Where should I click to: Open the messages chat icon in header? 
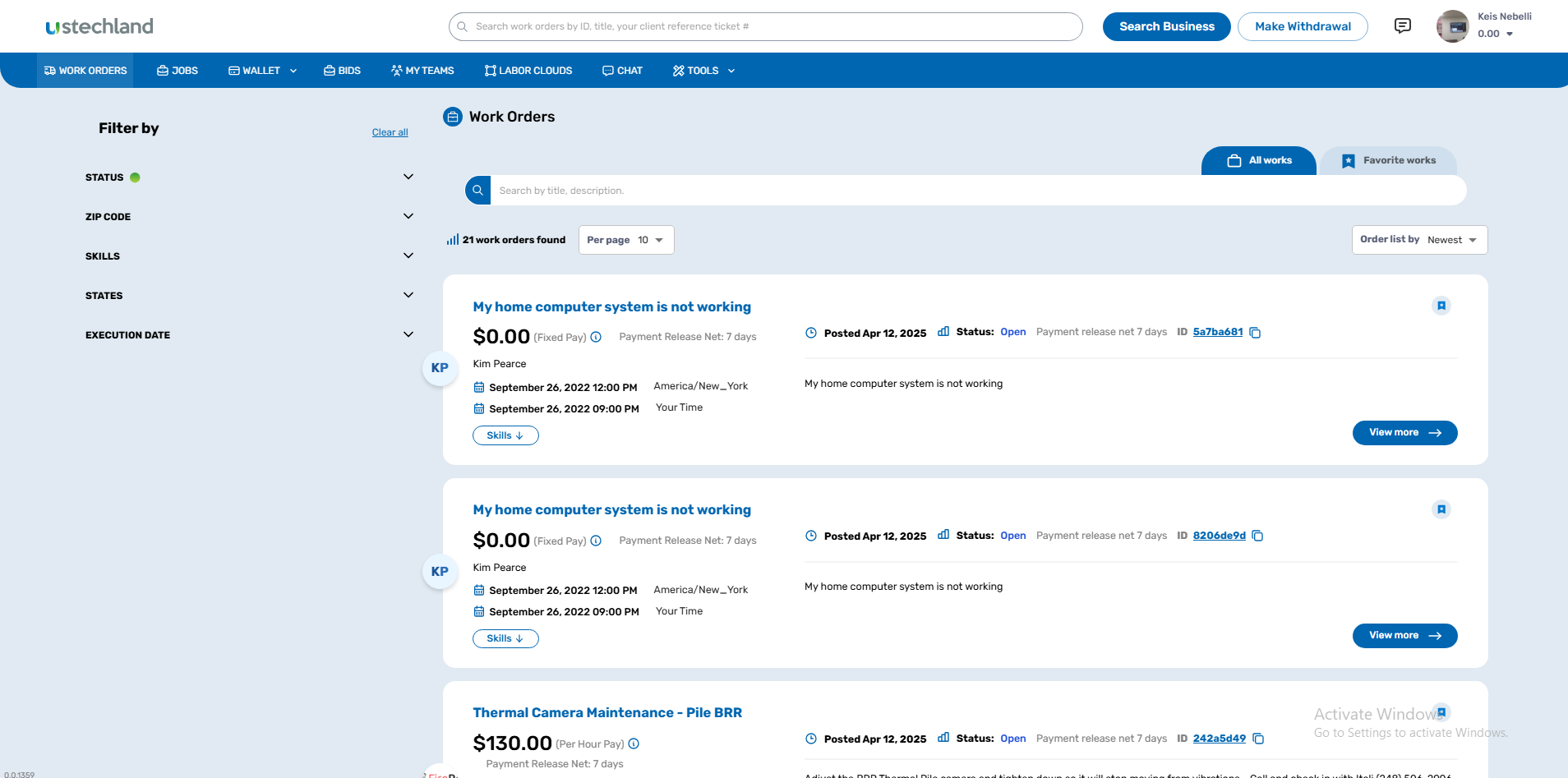(x=1403, y=26)
